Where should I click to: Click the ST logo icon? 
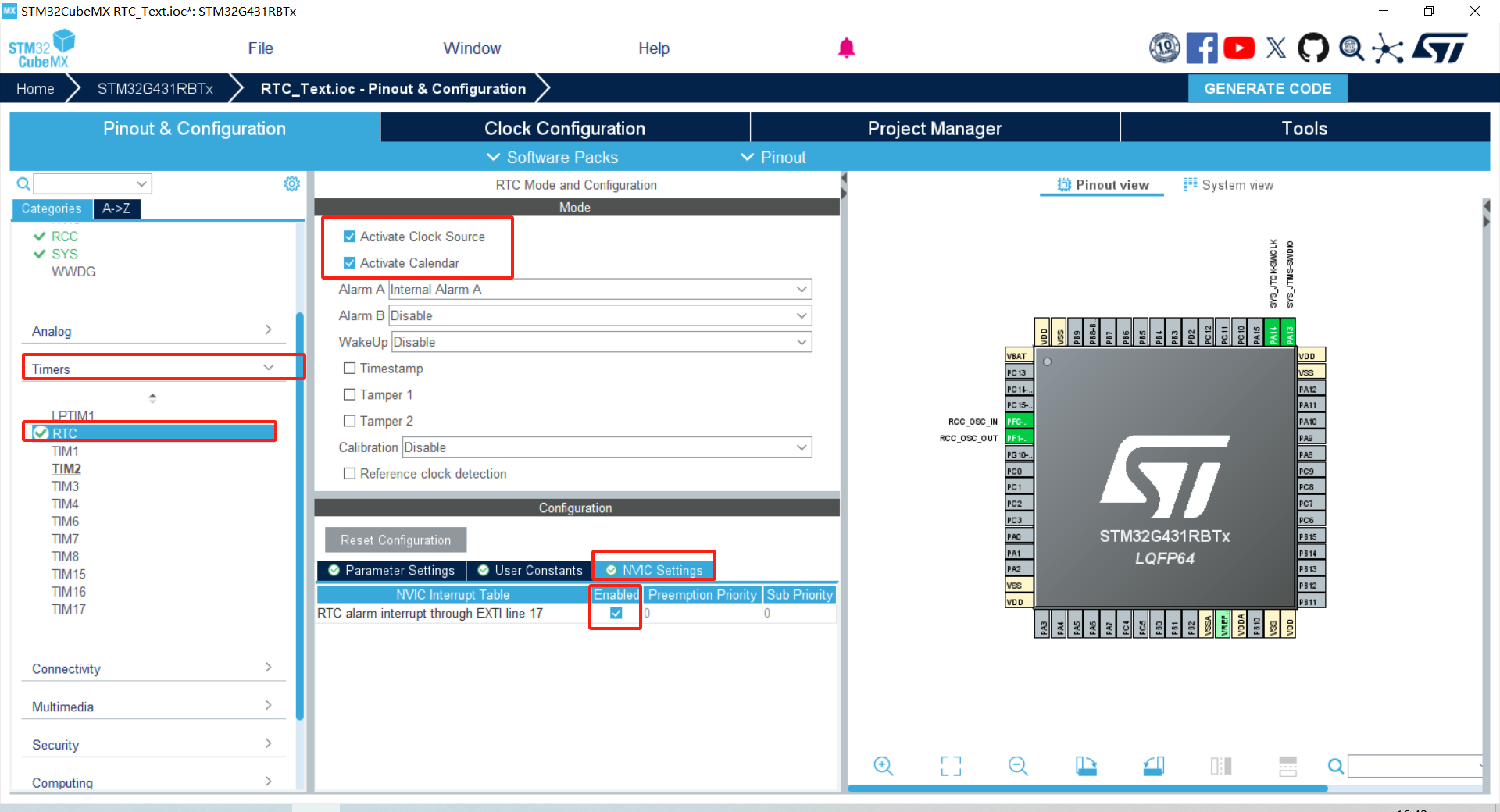(x=1441, y=48)
